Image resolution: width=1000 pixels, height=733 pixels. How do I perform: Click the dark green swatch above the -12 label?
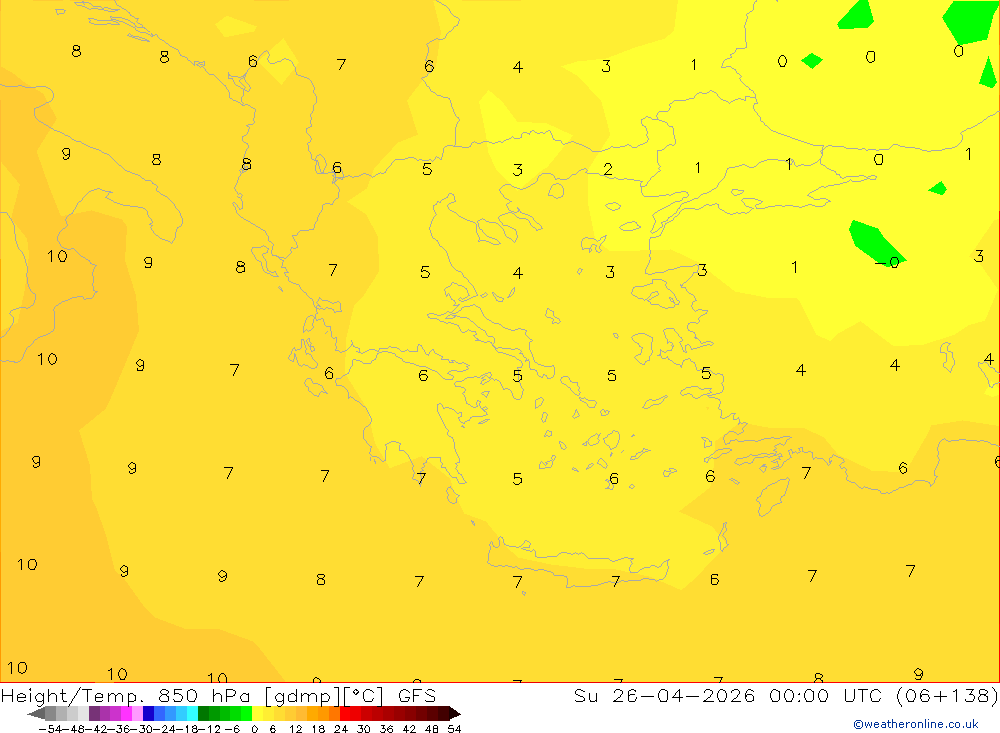(x=203, y=713)
